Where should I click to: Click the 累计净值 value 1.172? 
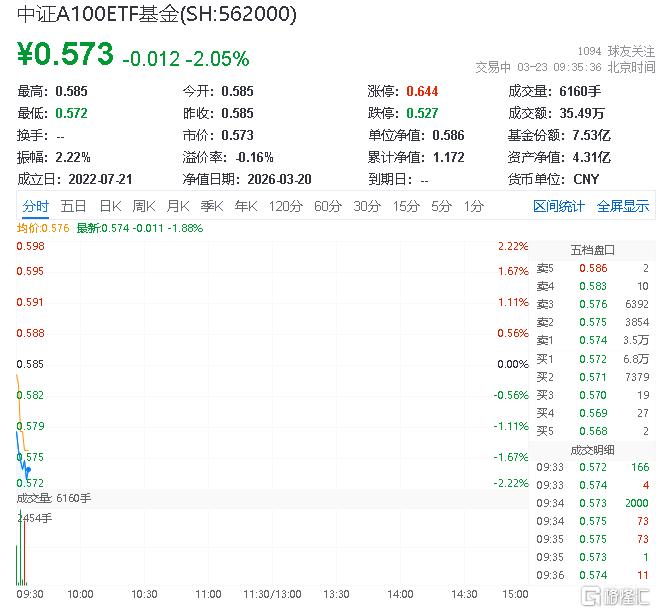(x=448, y=158)
